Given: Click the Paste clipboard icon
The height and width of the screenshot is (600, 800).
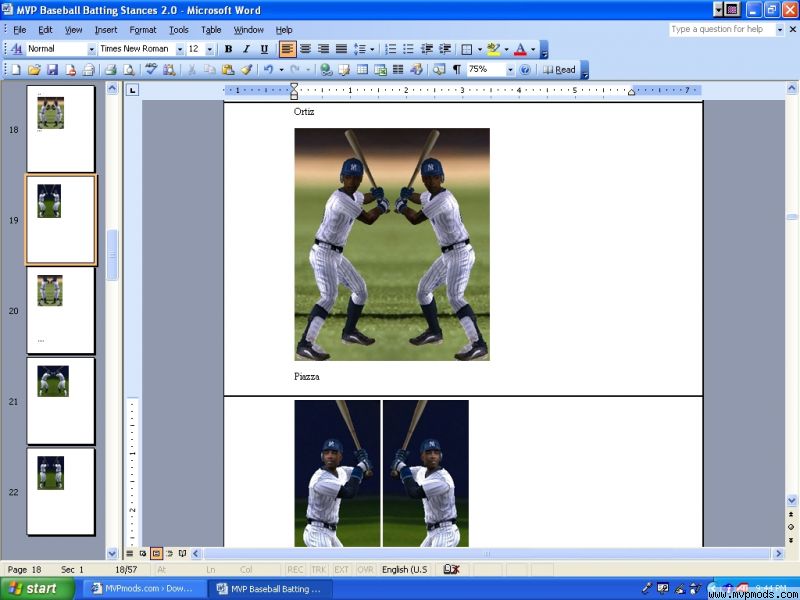Looking at the screenshot, I should 228,69.
